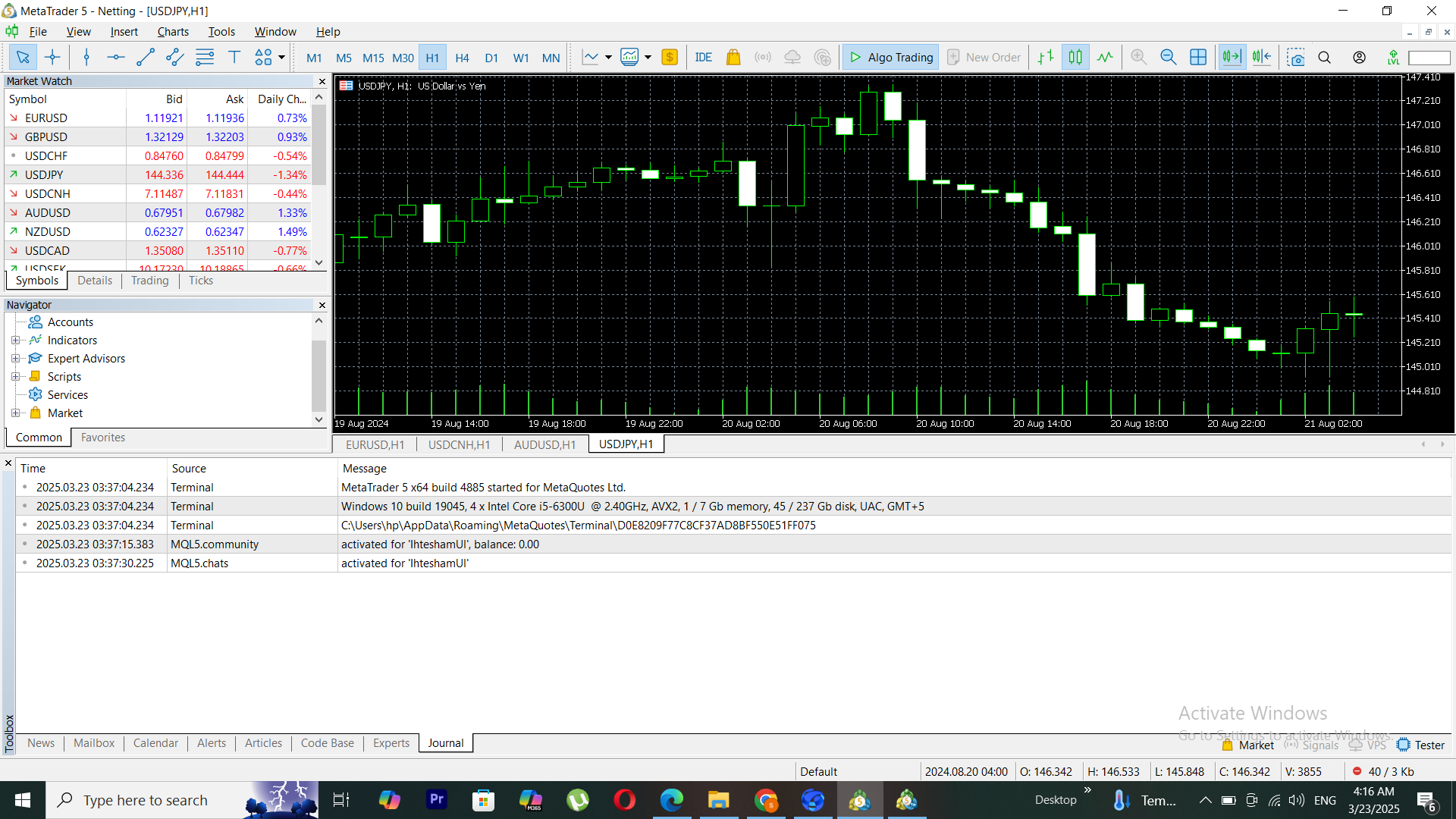Select the Crosshair tool
The height and width of the screenshot is (819, 1456).
tap(52, 57)
